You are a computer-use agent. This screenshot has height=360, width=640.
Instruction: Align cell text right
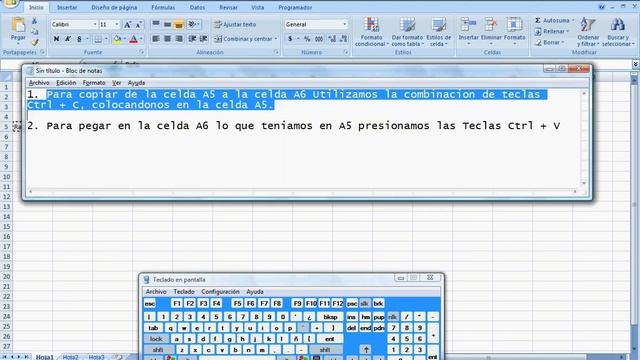click(179, 39)
